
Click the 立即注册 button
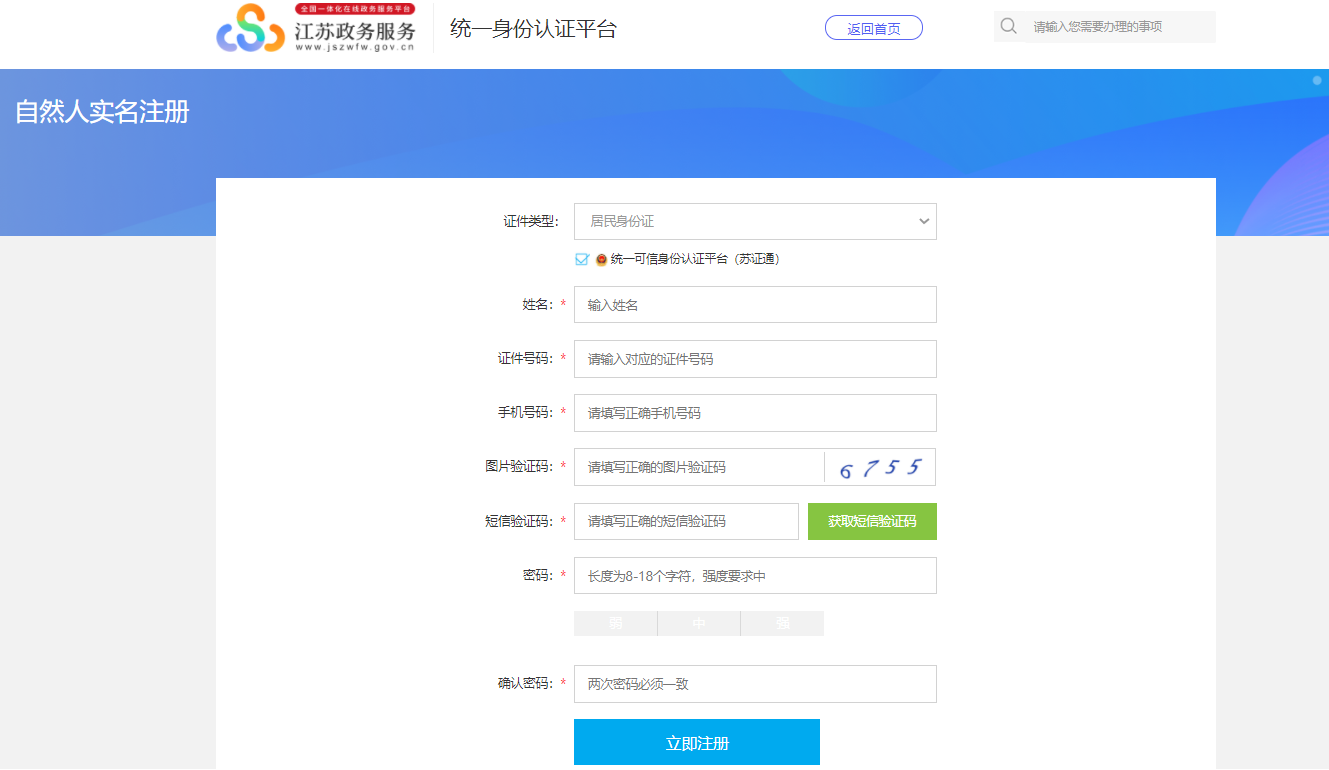point(696,742)
